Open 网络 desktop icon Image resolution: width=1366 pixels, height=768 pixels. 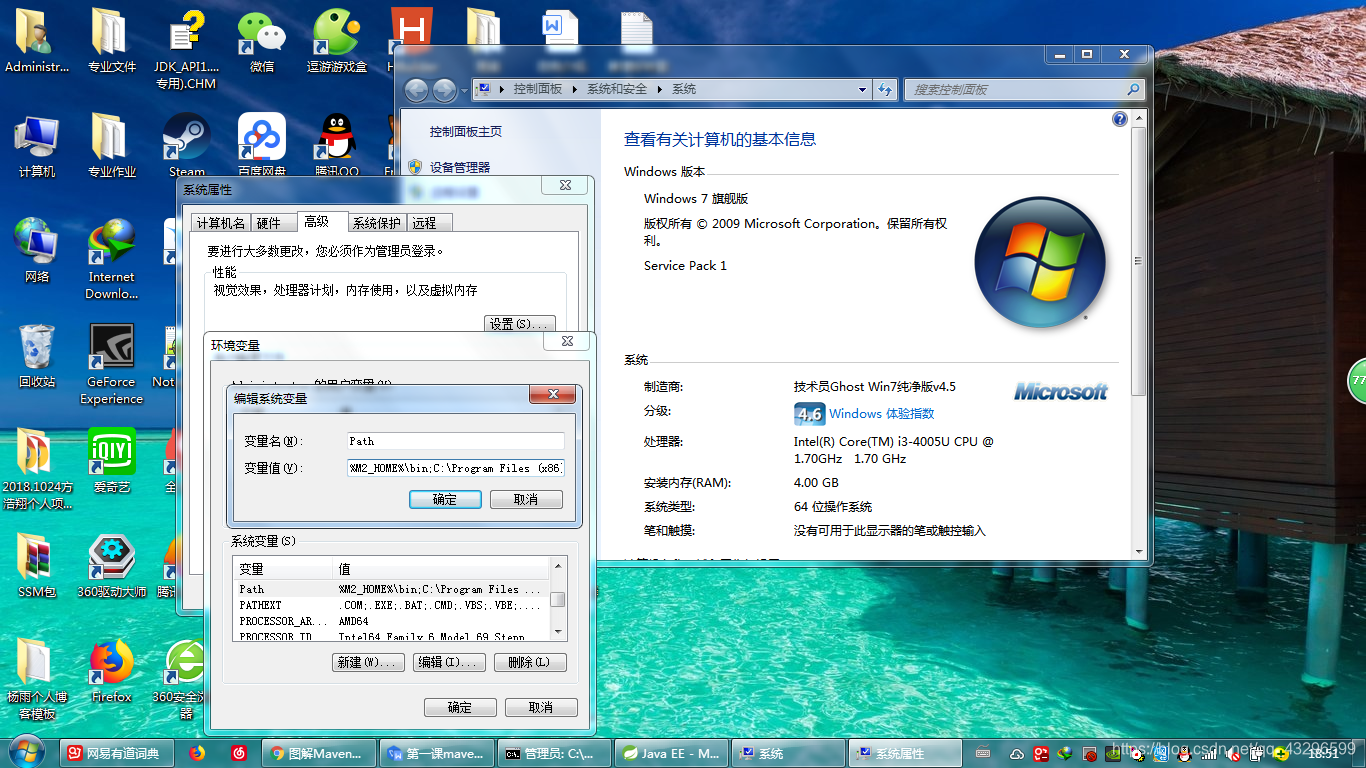37,251
